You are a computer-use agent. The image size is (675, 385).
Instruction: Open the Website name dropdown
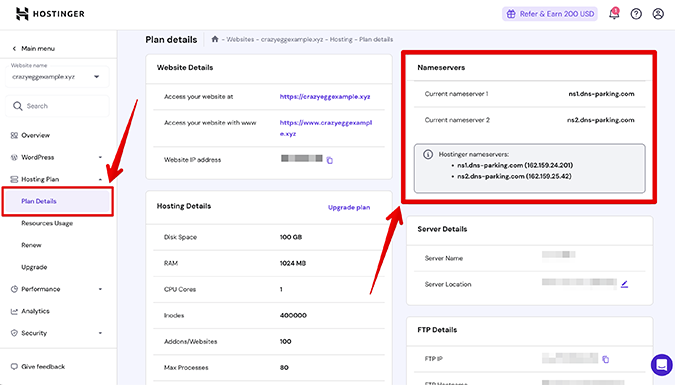pos(57,77)
